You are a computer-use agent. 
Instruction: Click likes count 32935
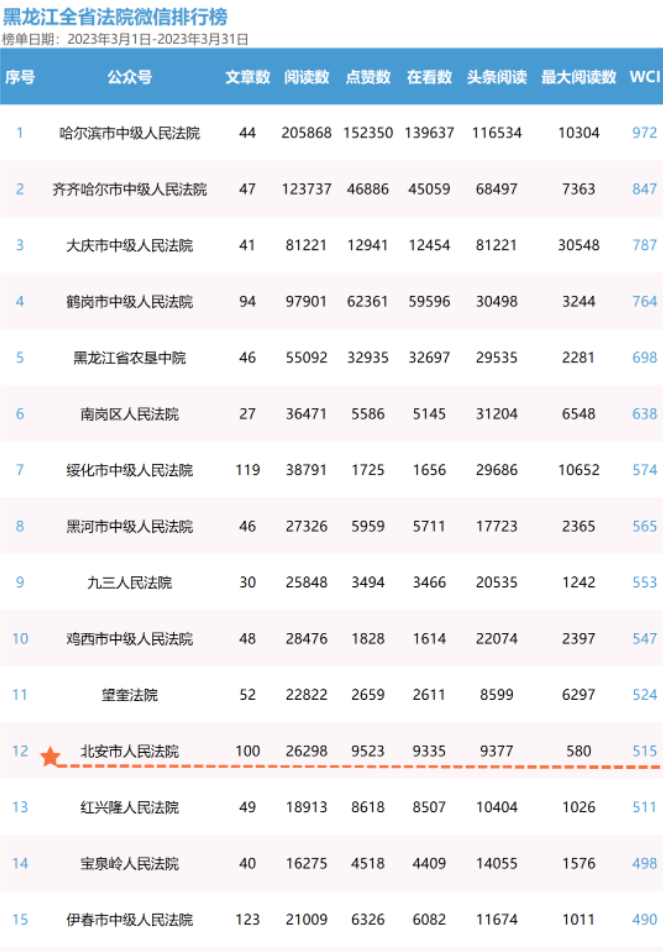point(368,357)
